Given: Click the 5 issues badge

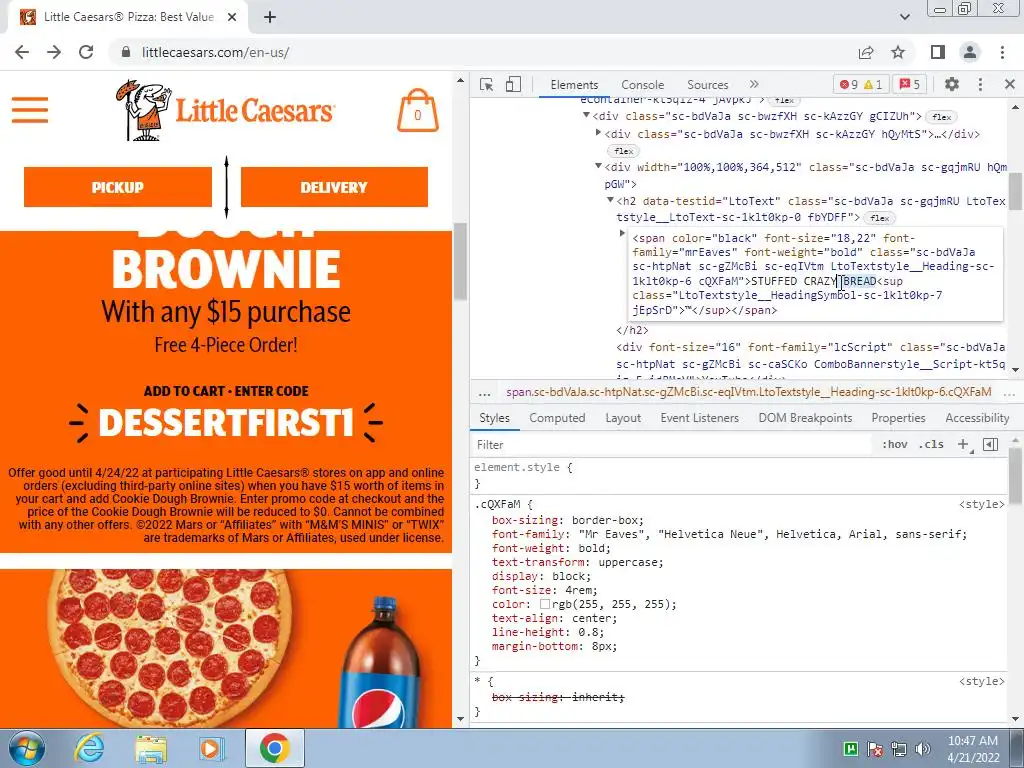Looking at the screenshot, I should tap(909, 84).
